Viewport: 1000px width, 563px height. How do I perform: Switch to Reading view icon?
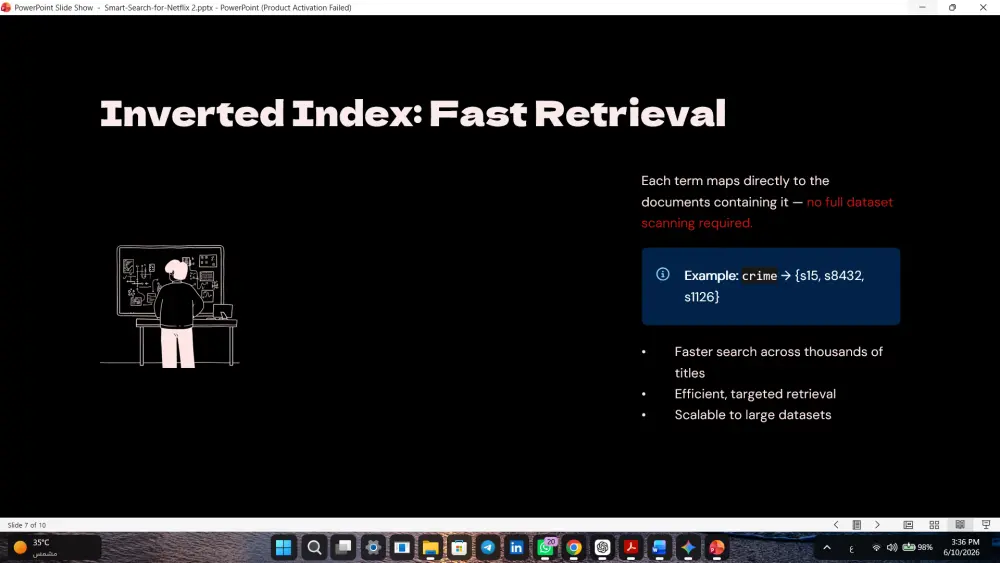tap(960, 525)
